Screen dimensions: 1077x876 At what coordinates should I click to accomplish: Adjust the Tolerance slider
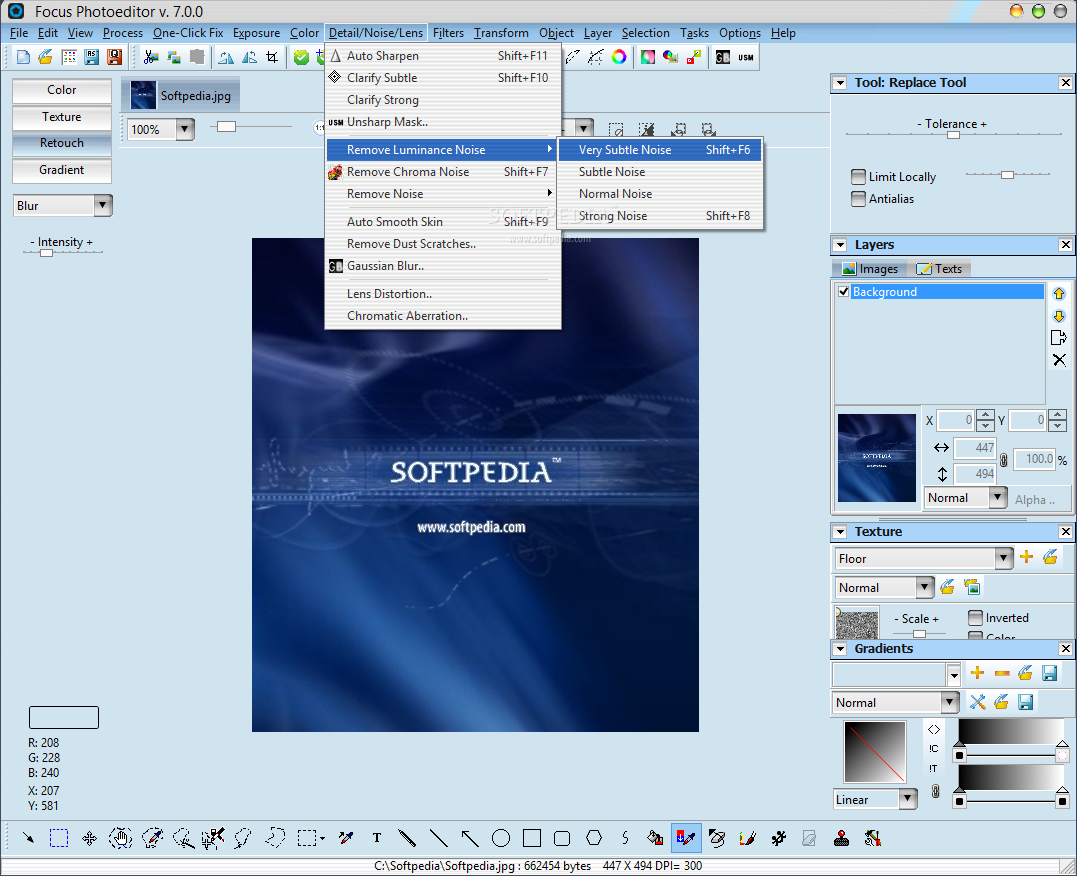953,135
